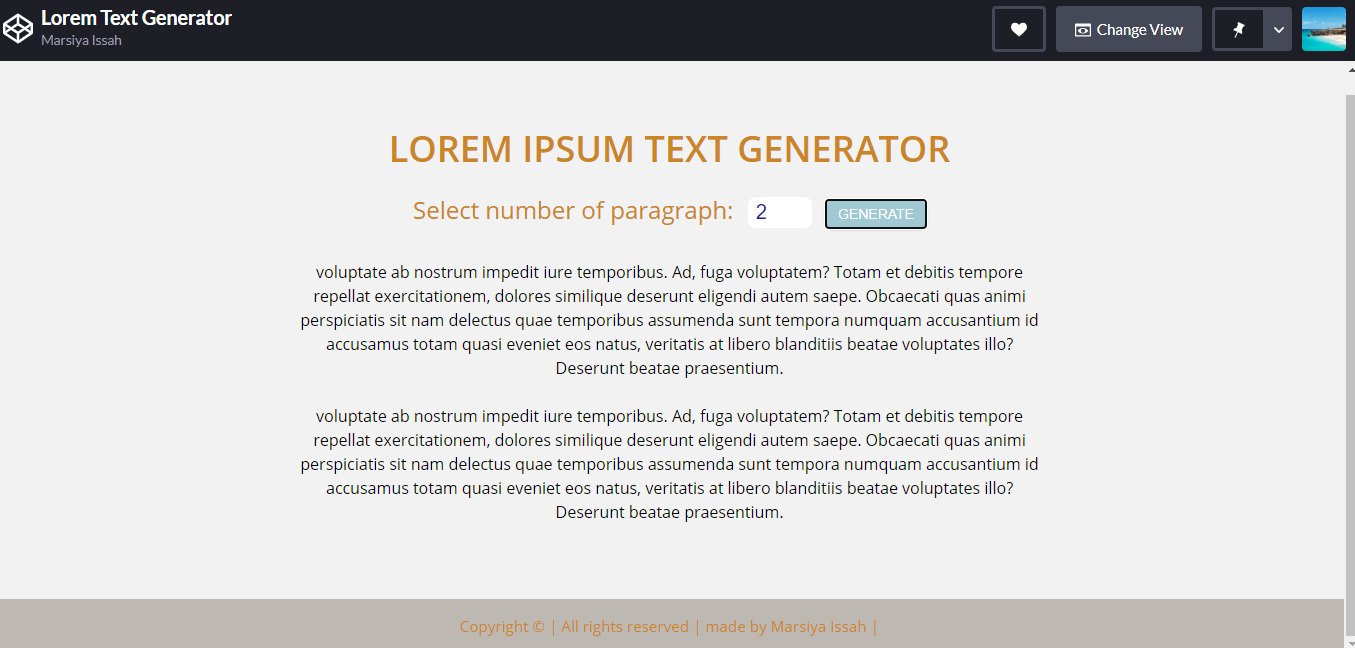Click the Change View button
The image size is (1355, 648).
1129,29
